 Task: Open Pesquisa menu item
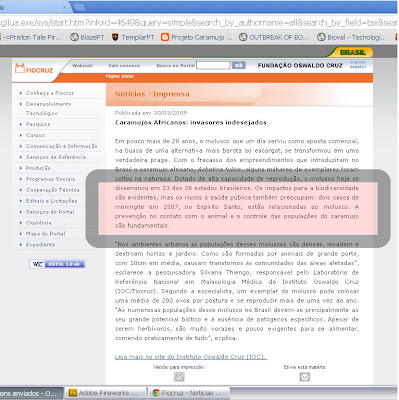pyautogui.click(x=38, y=124)
